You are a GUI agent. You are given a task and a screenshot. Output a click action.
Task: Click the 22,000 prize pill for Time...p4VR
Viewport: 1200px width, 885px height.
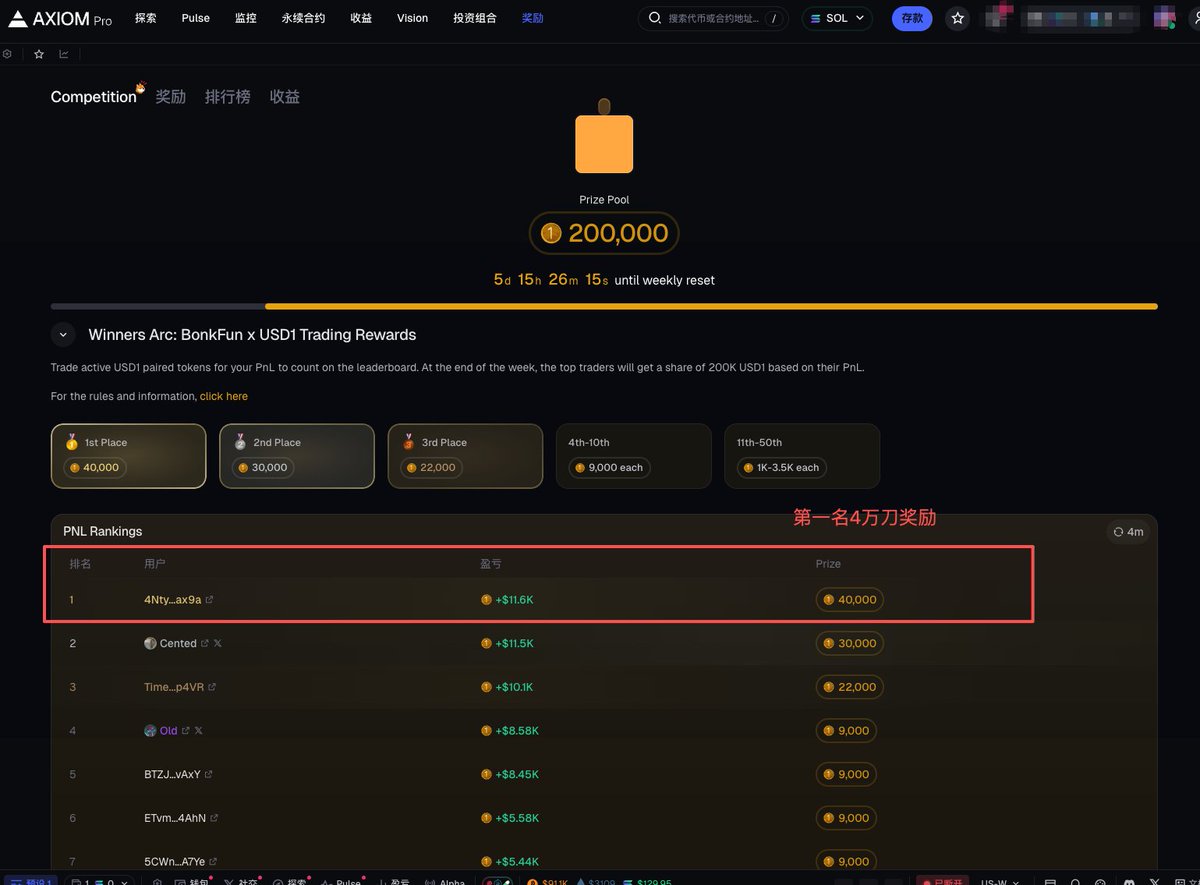pos(849,687)
